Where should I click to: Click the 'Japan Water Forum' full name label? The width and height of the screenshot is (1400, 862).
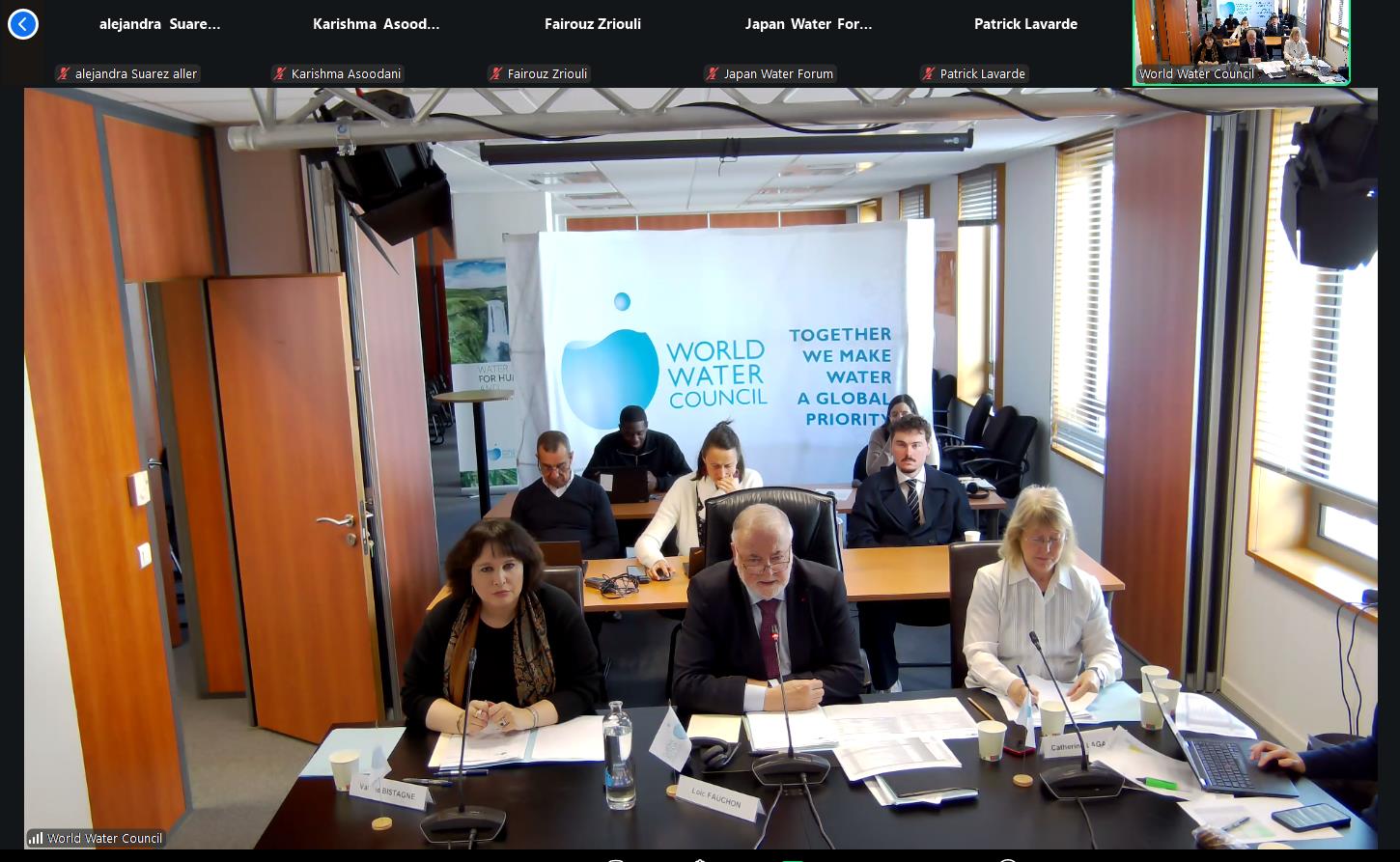coord(778,74)
